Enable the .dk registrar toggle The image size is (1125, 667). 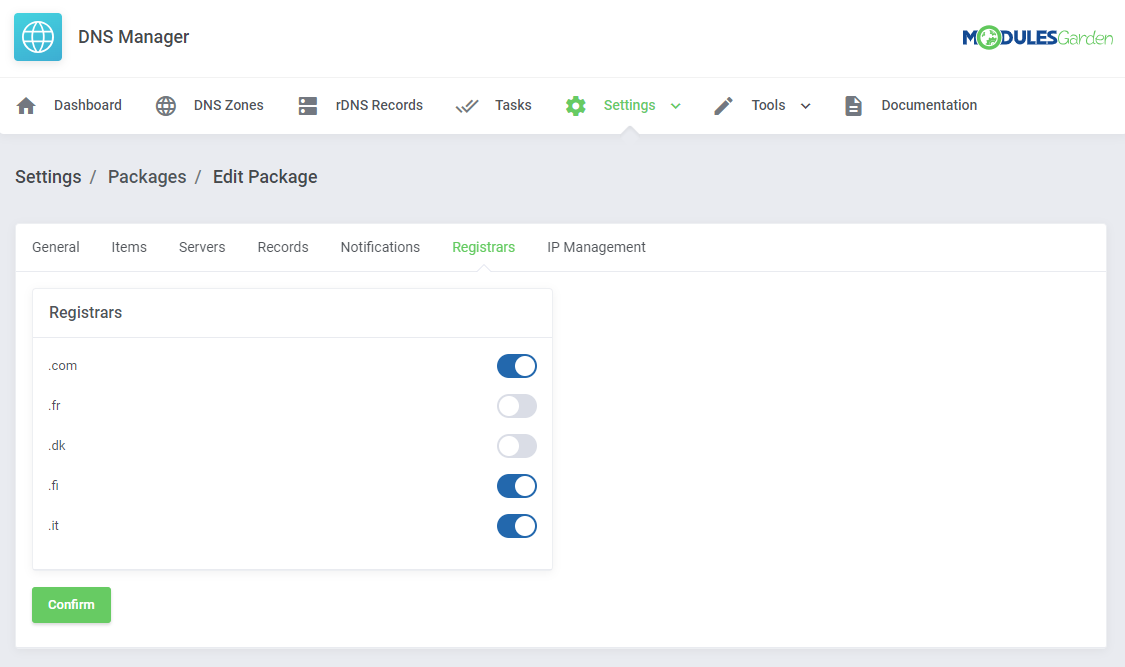pyautogui.click(x=517, y=446)
